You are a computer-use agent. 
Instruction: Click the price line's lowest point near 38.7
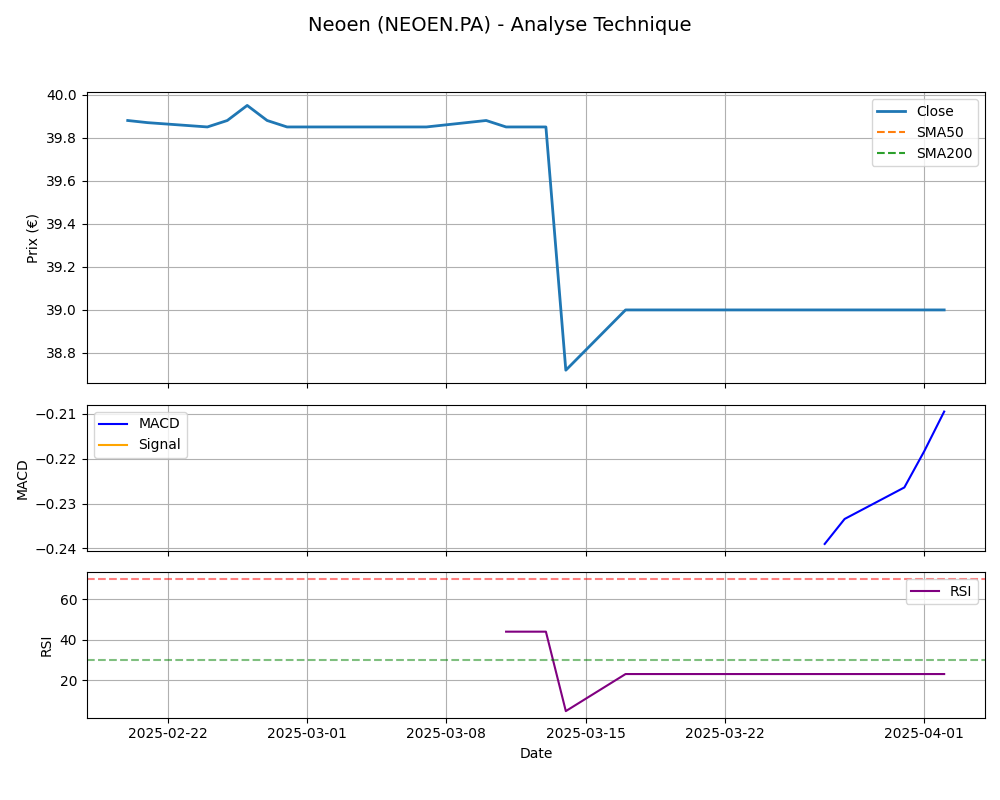[x=566, y=370]
